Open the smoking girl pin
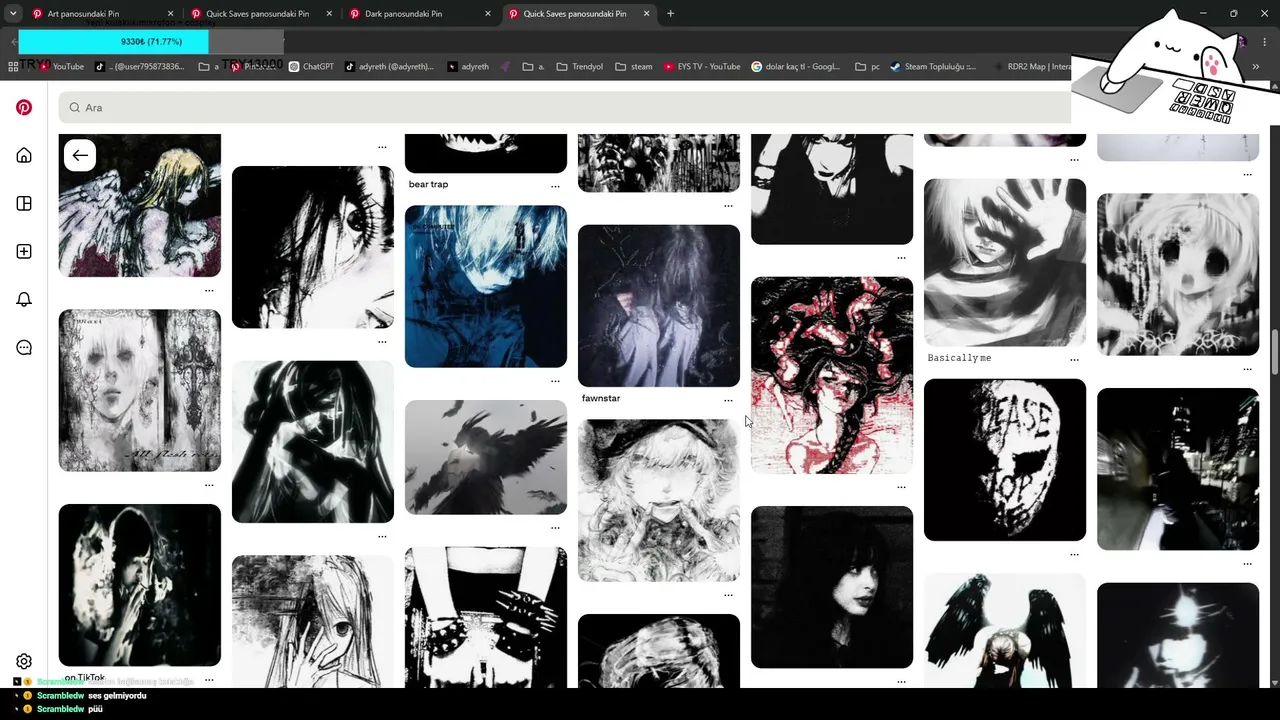 pos(140,585)
